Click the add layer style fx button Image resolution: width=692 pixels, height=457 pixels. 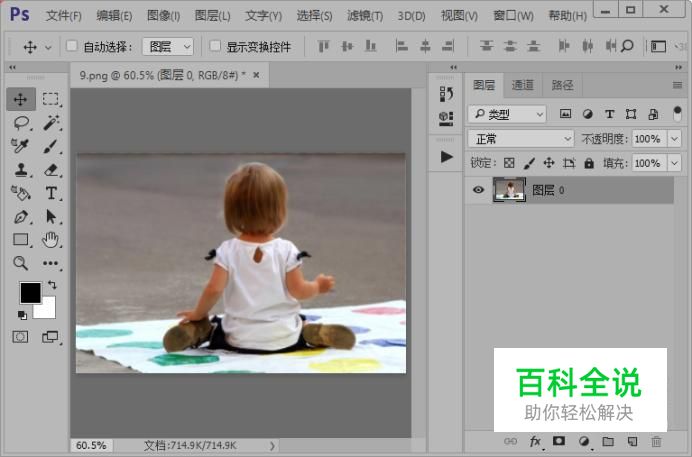[535, 441]
